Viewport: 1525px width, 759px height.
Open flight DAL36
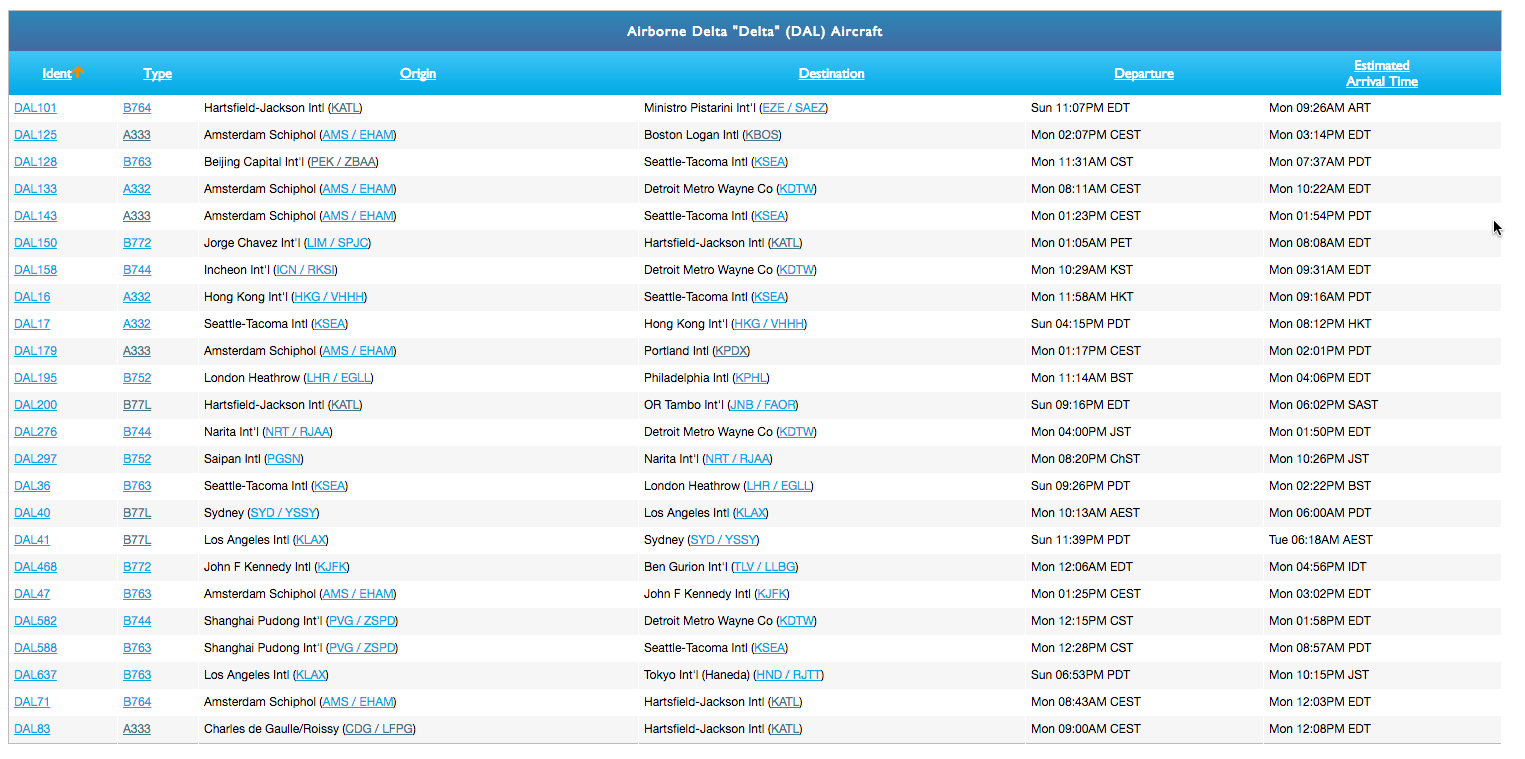coord(32,486)
